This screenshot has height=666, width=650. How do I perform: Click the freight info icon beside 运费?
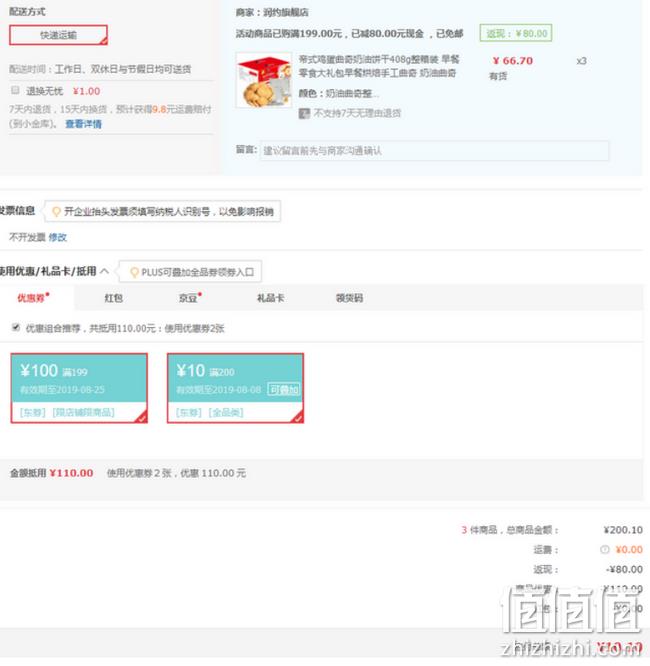pos(604,550)
